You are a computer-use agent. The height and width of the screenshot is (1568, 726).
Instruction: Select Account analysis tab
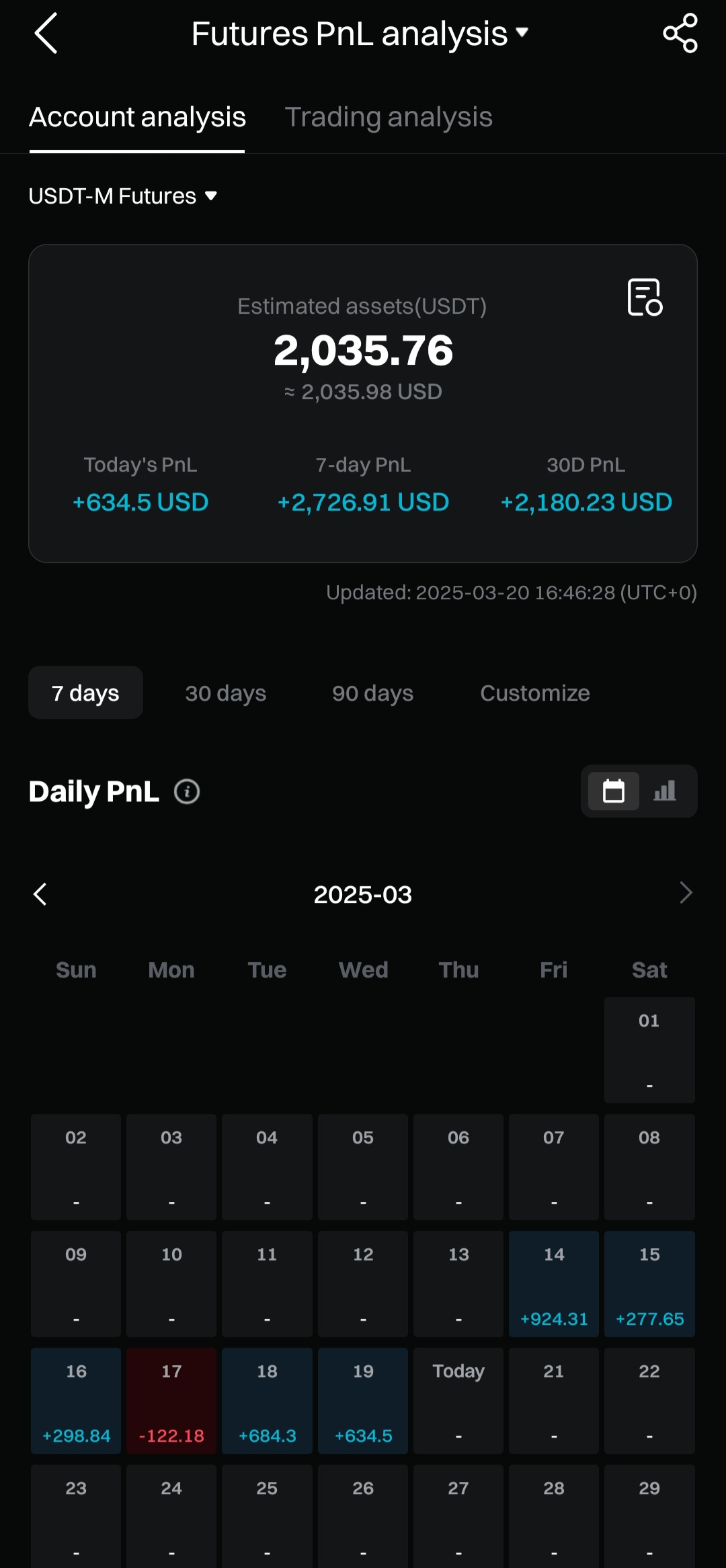[x=137, y=117]
